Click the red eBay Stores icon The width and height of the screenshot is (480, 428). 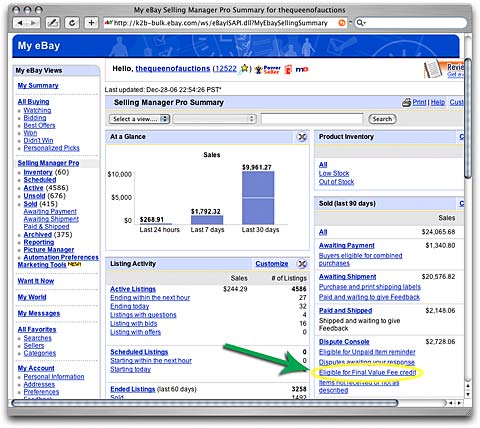click(288, 69)
